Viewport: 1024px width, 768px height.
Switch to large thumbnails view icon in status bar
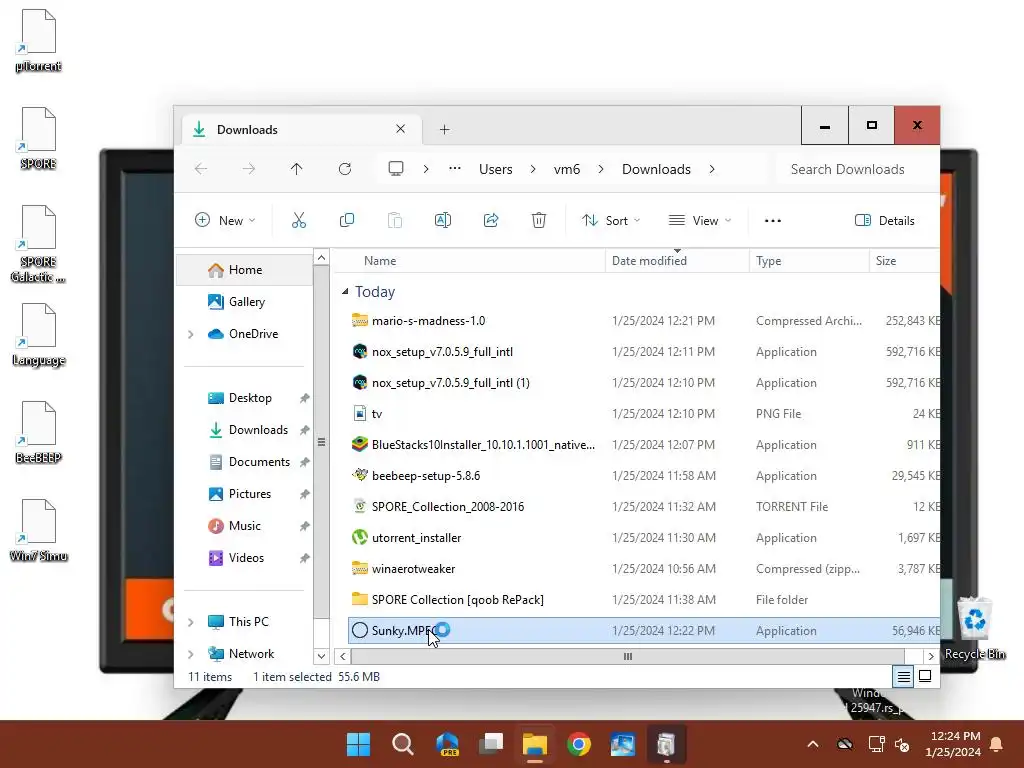click(925, 677)
